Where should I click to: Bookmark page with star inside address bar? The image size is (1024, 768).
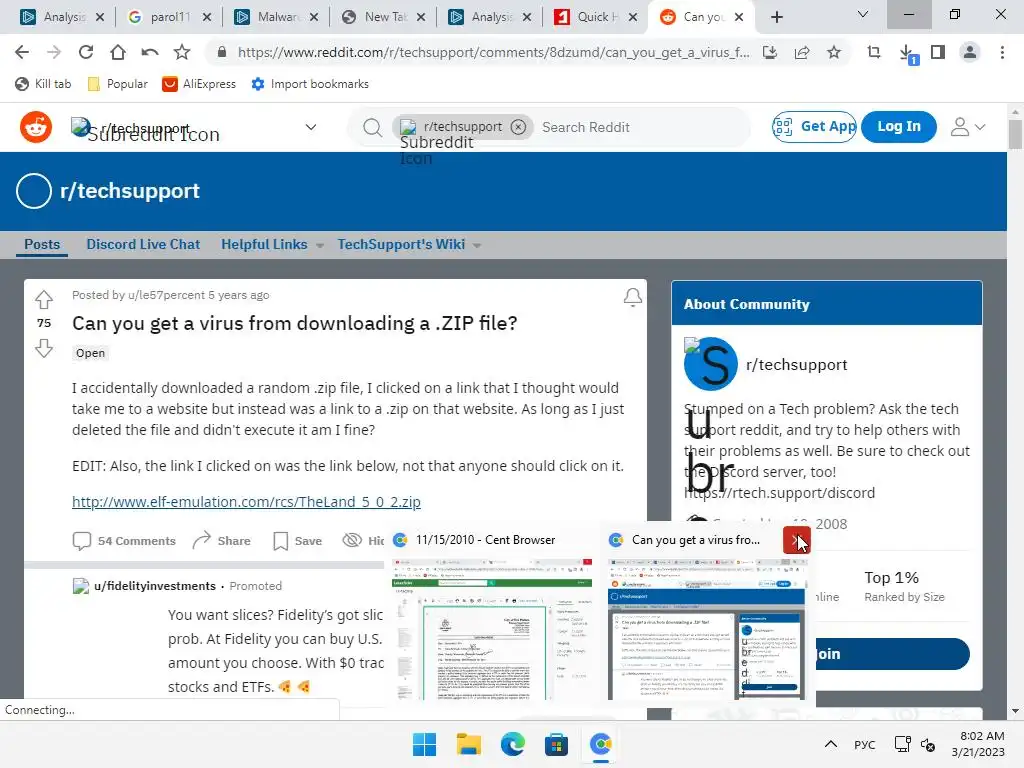(x=834, y=52)
